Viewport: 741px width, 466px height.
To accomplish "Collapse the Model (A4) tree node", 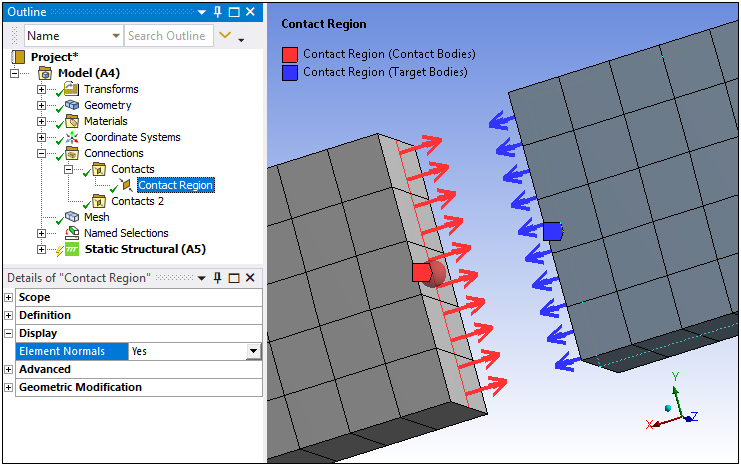I will (14, 73).
